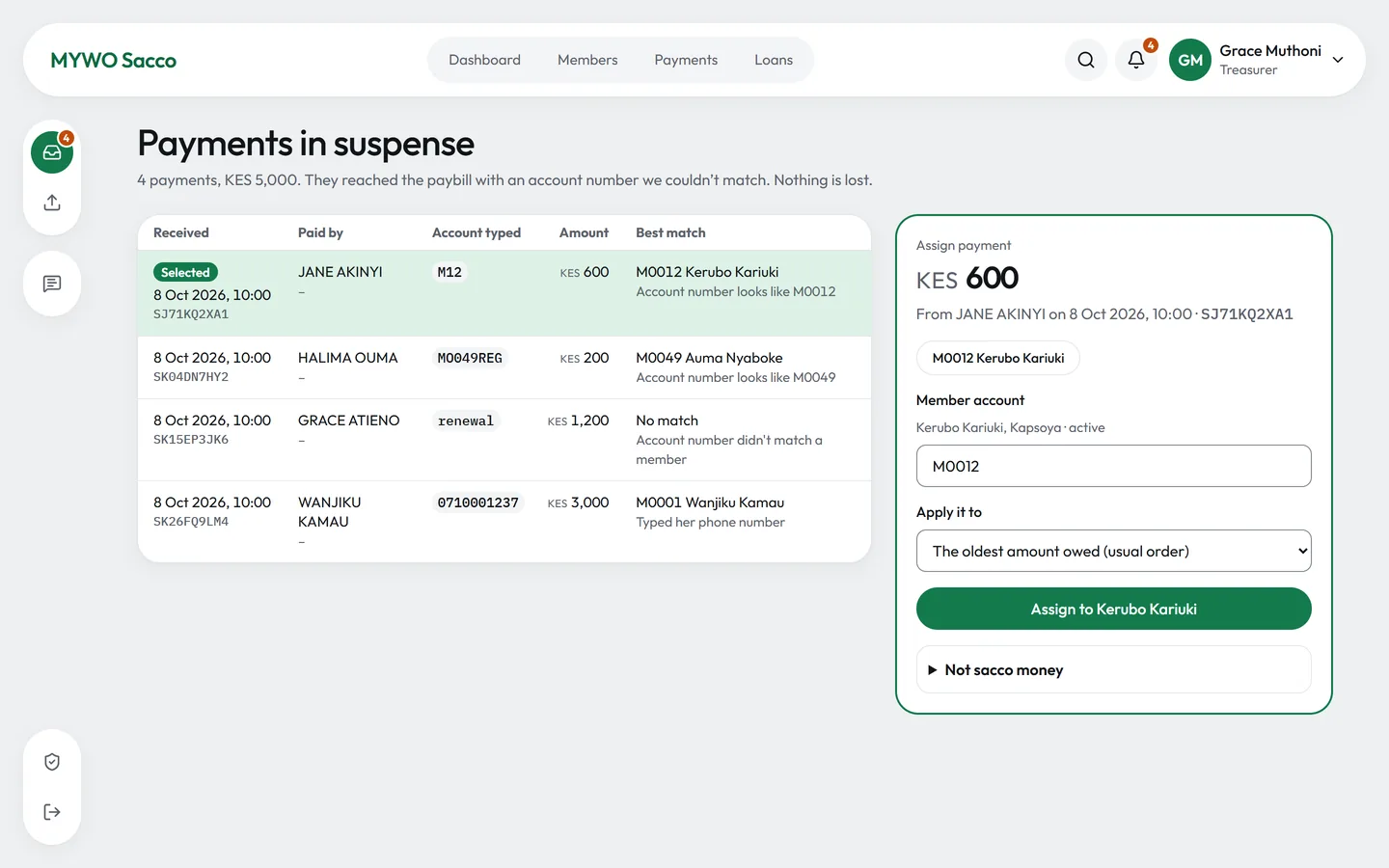Click the GM user avatar

pyautogui.click(x=1190, y=60)
